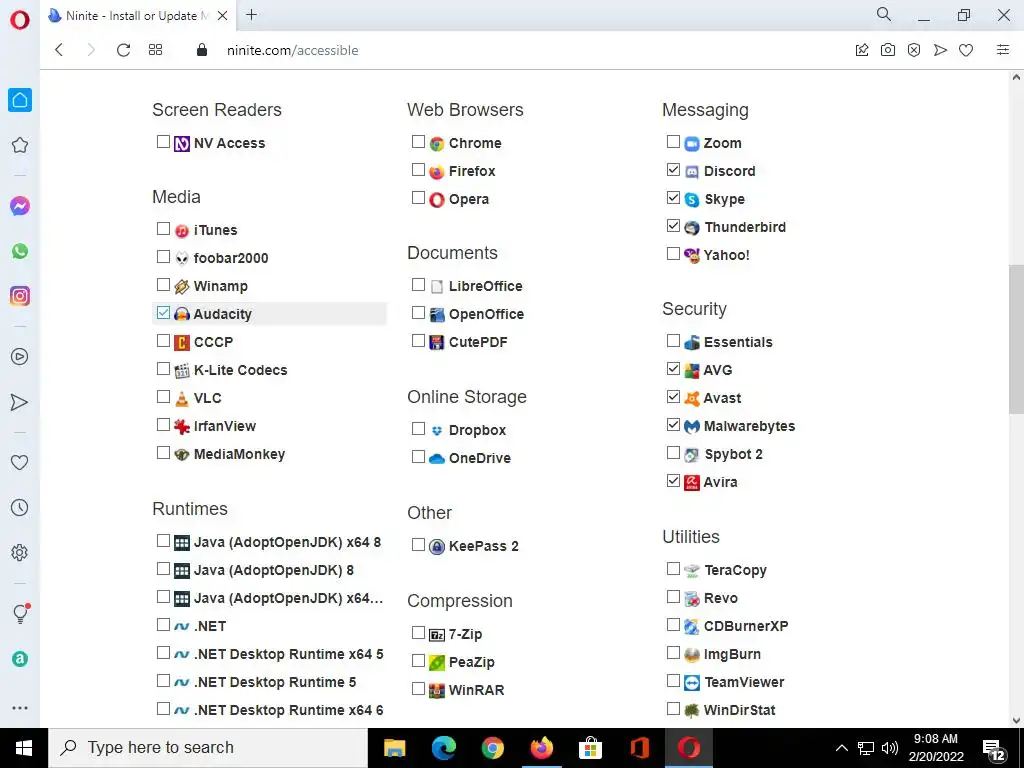Open sidebar three-dot more options
Image resolution: width=1024 pixels, height=768 pixels.
click(x=20, y=707)
